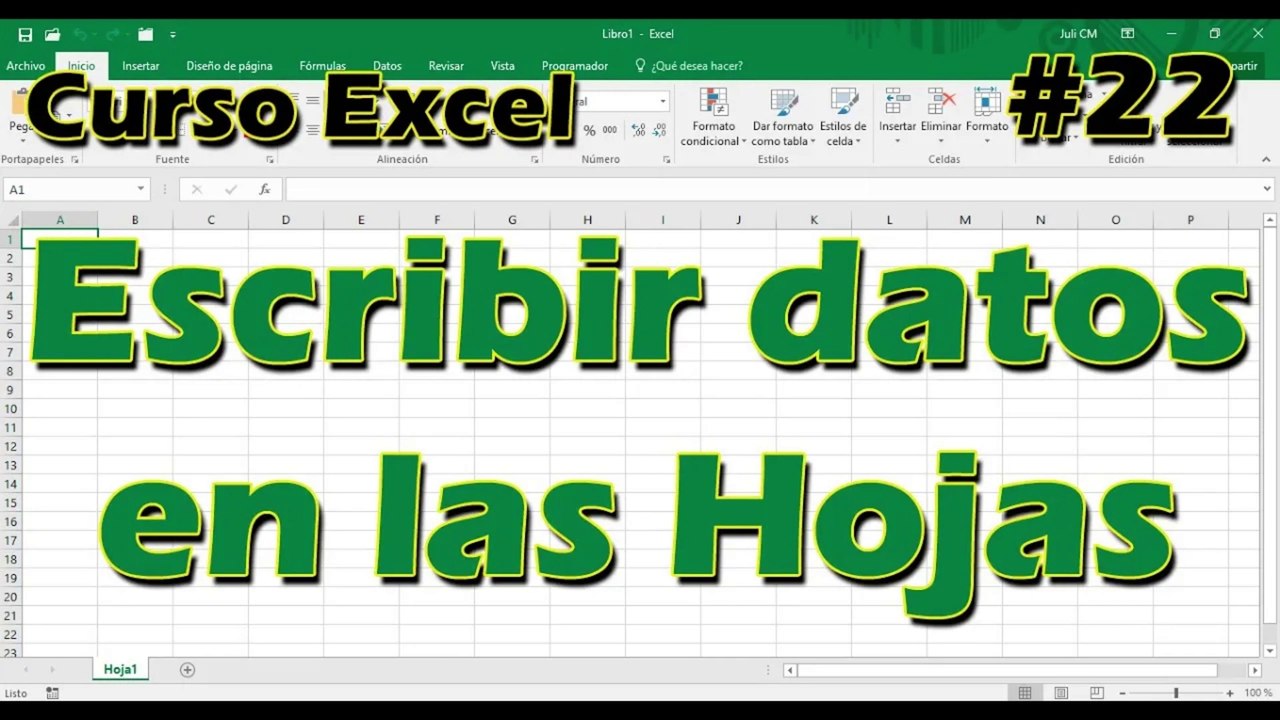Screen dimensions: 1280x720
Task: Open Ribbon Display Options in the title bar
Action: [1128, 33]
